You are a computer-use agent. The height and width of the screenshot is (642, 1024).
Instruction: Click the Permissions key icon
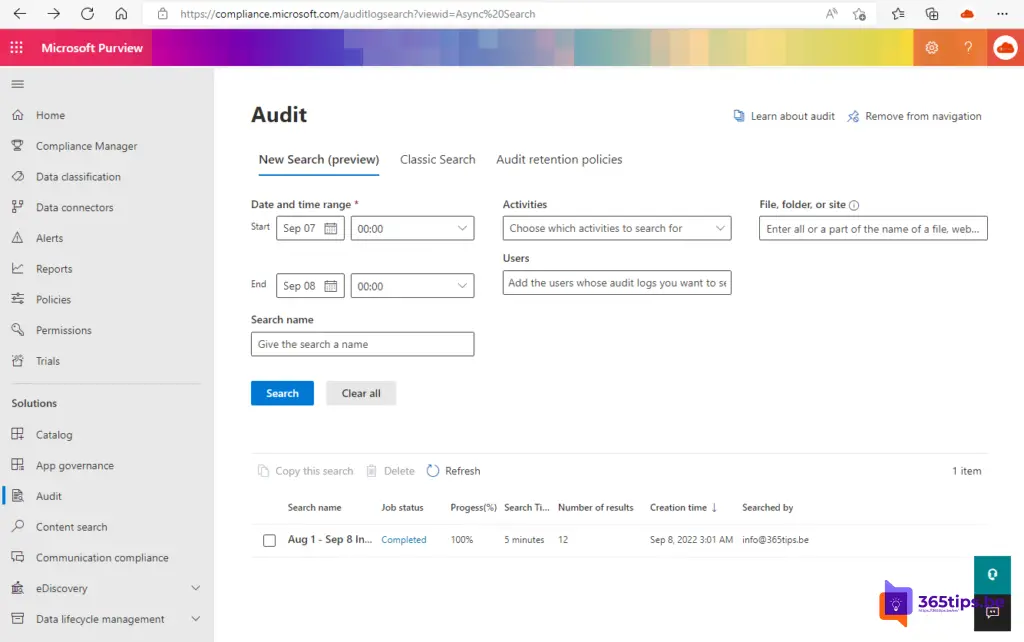(18, 330)
